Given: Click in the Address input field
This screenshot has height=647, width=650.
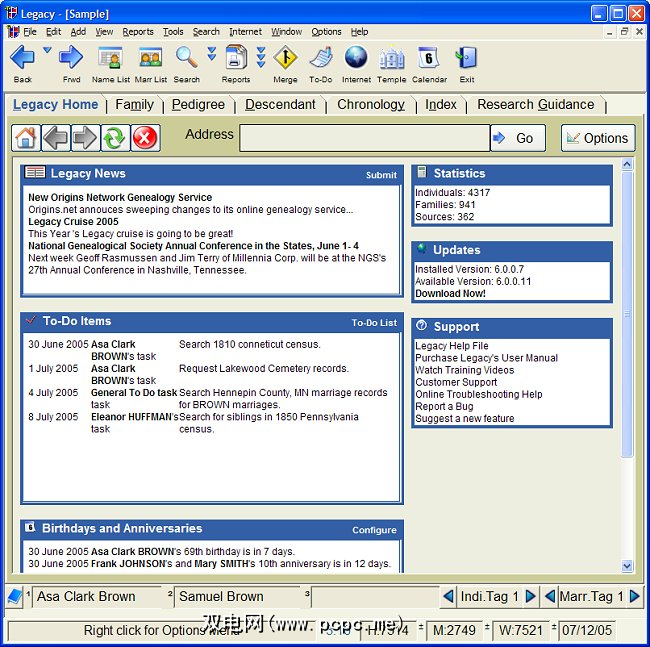Looking at the screenshot, I should (364, 138).
